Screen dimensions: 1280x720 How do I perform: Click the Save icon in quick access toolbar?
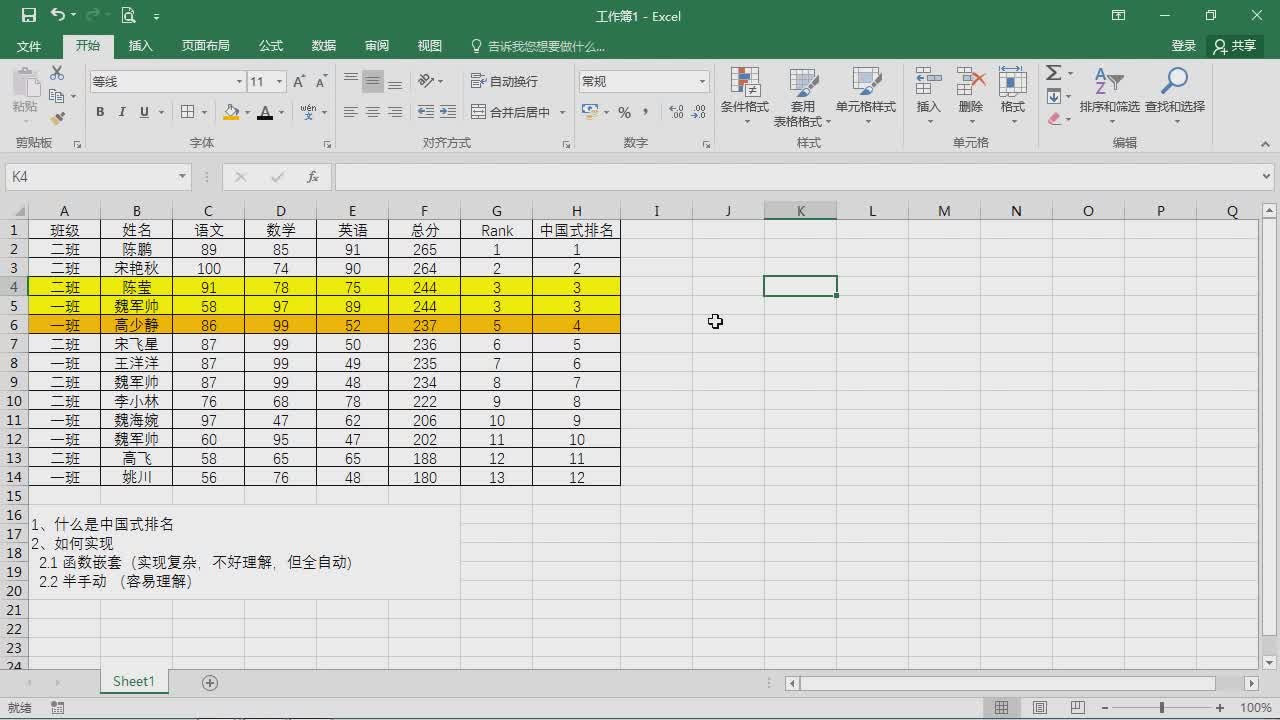(28, 15)
